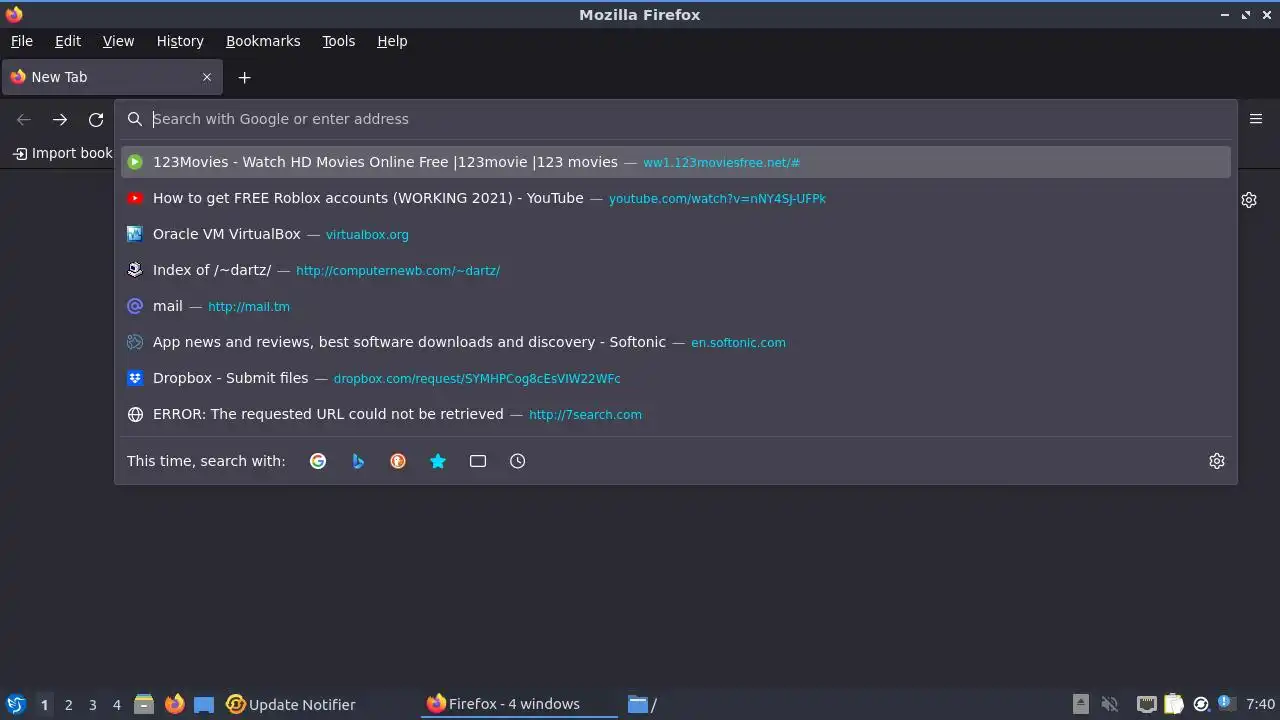Screen dimensions: 1280x720
Task: Focus the address bar search field
Action: coord(676,119)
